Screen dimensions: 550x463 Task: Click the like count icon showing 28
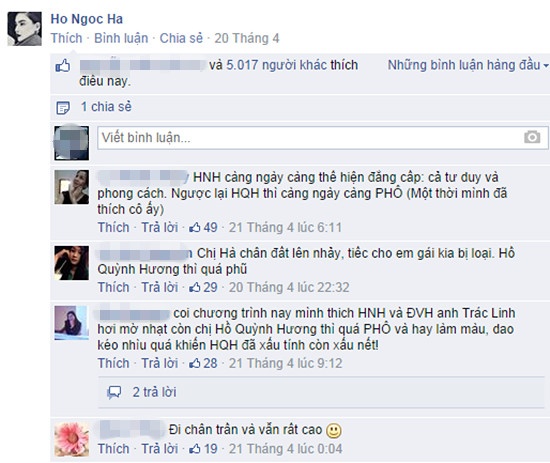pyautogui.click(x=195, y=363)
